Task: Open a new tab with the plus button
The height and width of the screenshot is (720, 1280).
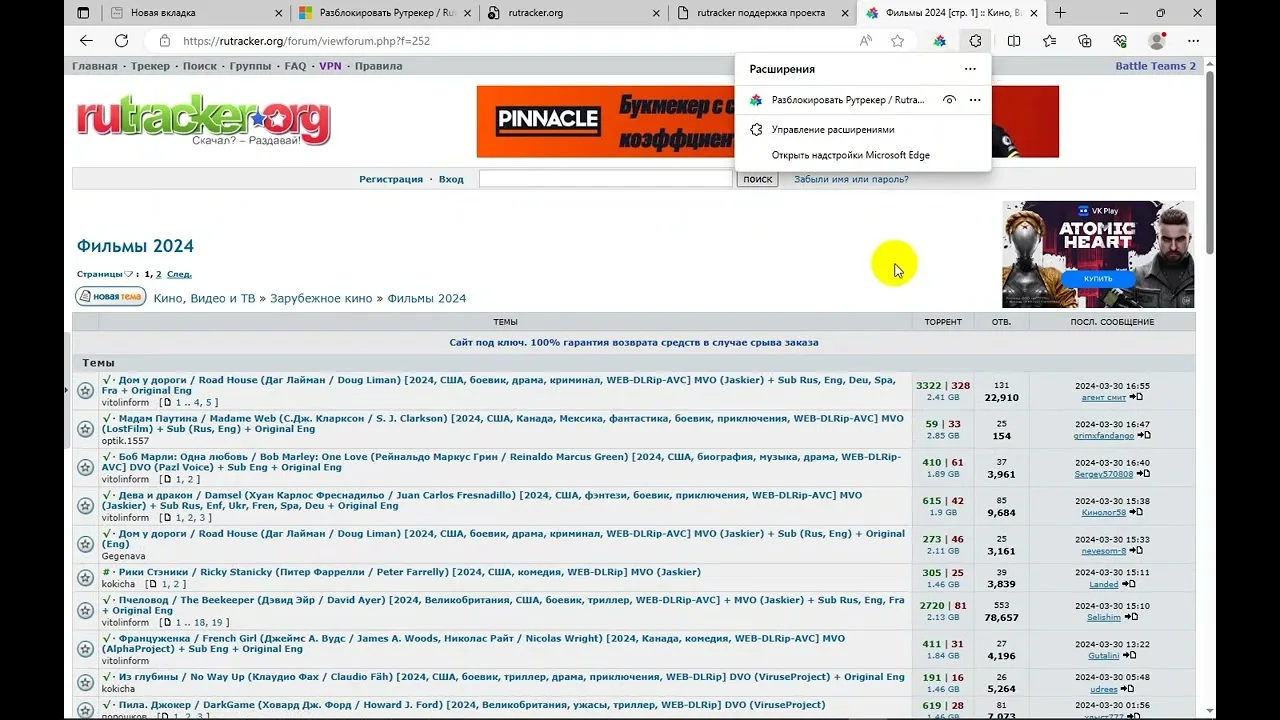Action: 1060,13
